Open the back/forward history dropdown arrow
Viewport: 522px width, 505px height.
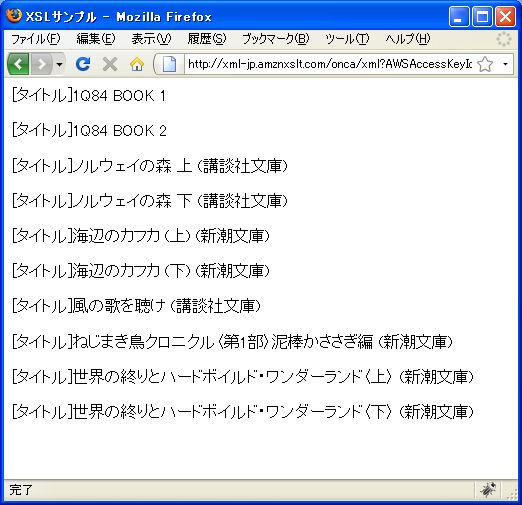(x=59, y=64)
